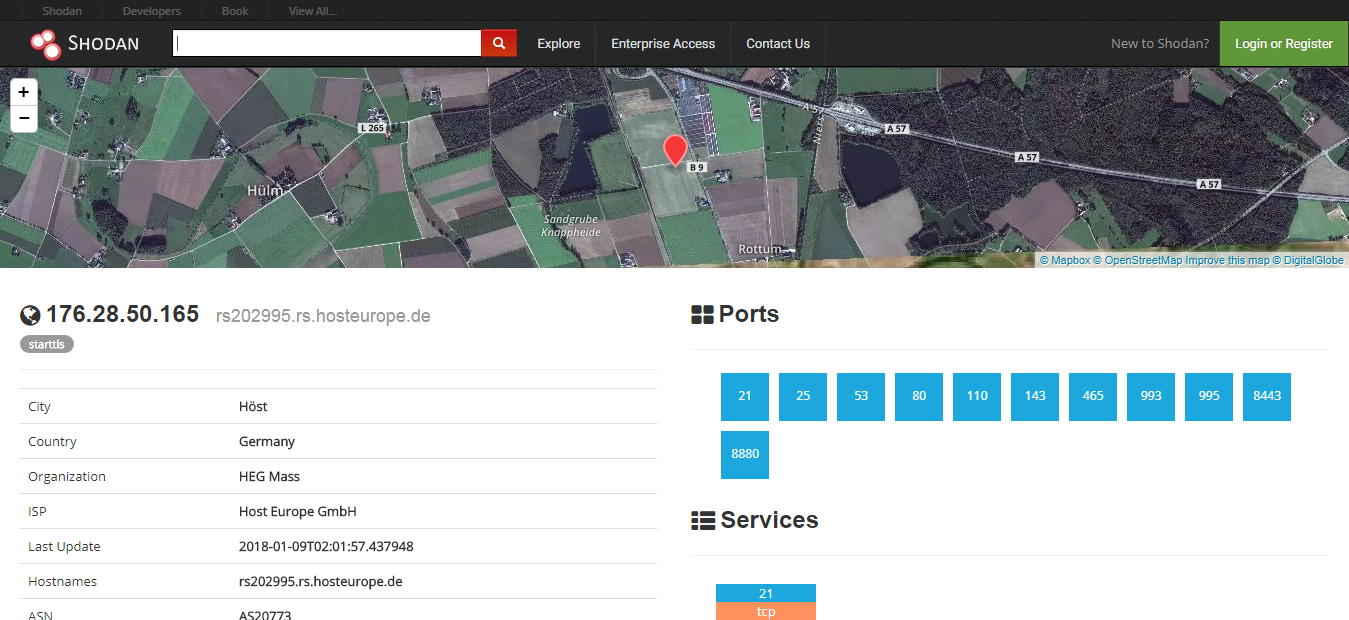This screenshot has width=1349, height=620.
Task: Click the orange tcp service label
Action: pyautogui.click(x=766, y=611)
